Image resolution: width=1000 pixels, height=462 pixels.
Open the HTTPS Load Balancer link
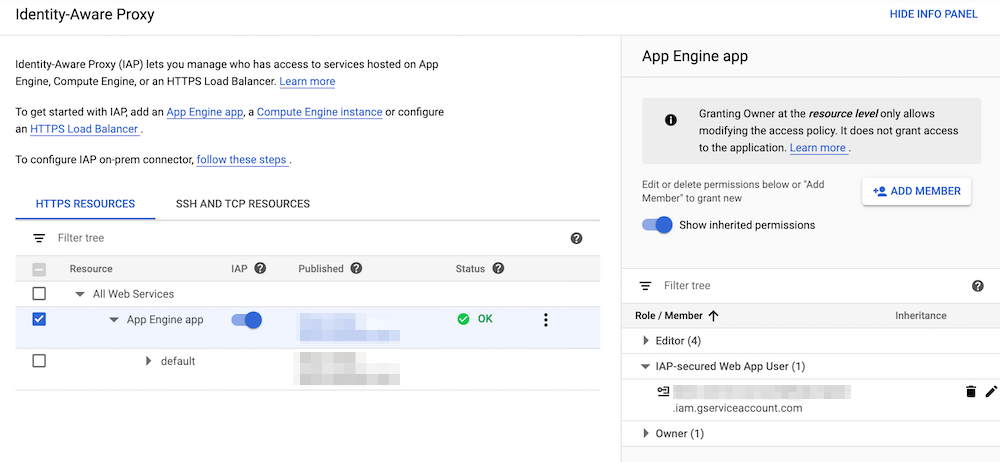coord(84,129)
